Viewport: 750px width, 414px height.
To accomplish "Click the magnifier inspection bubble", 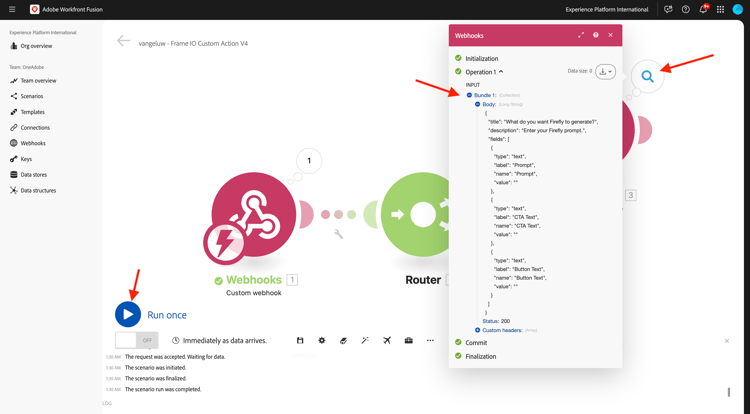I will pyautogui.click(x=647, y=76).
